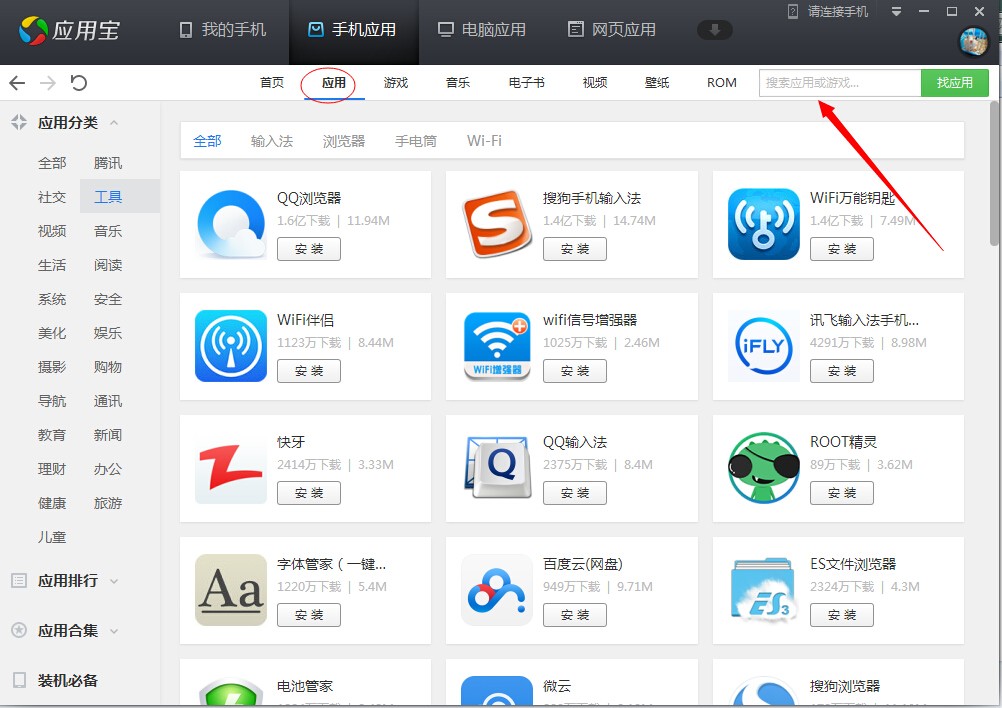
Task: Filter by Wi-Fi subcategory
Action: point(484,141)
